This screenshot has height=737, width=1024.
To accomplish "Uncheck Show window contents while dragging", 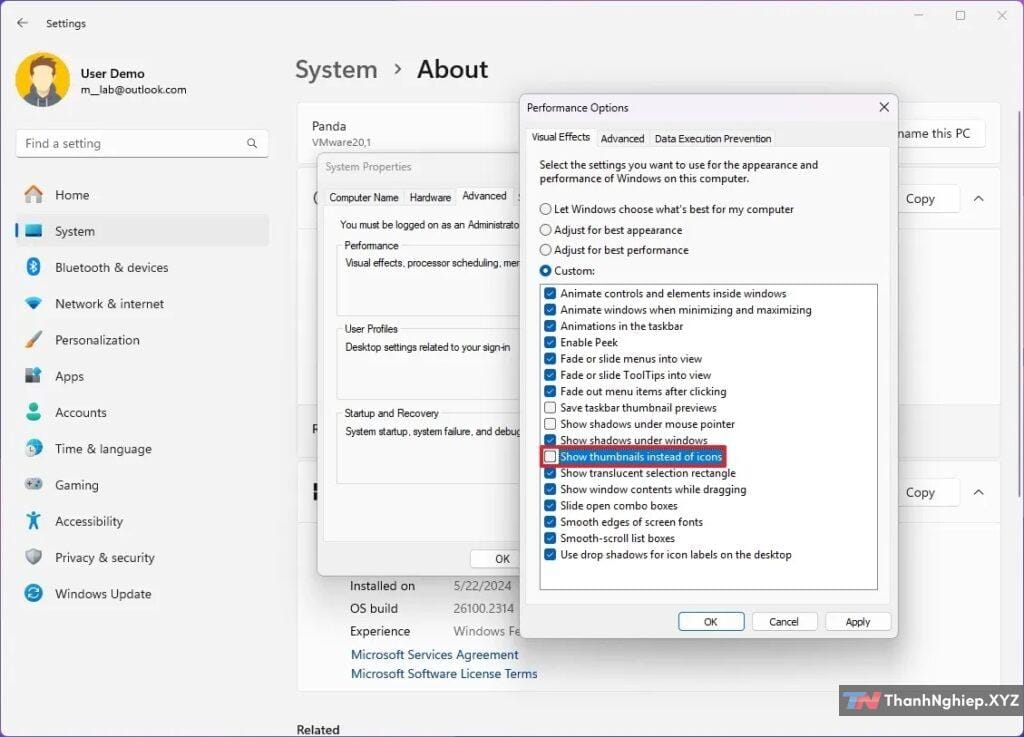I will [x=550, y=490].
